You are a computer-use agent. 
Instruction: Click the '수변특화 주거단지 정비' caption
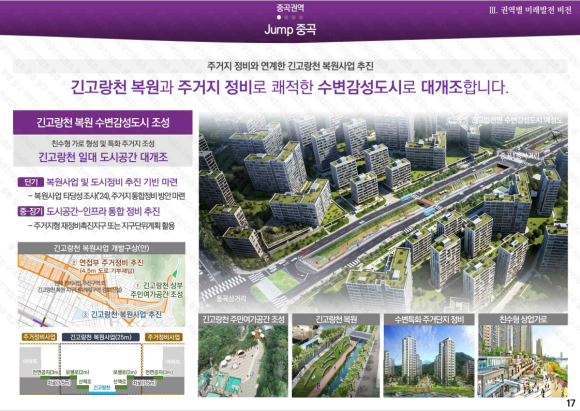click(x=429, y=319)
